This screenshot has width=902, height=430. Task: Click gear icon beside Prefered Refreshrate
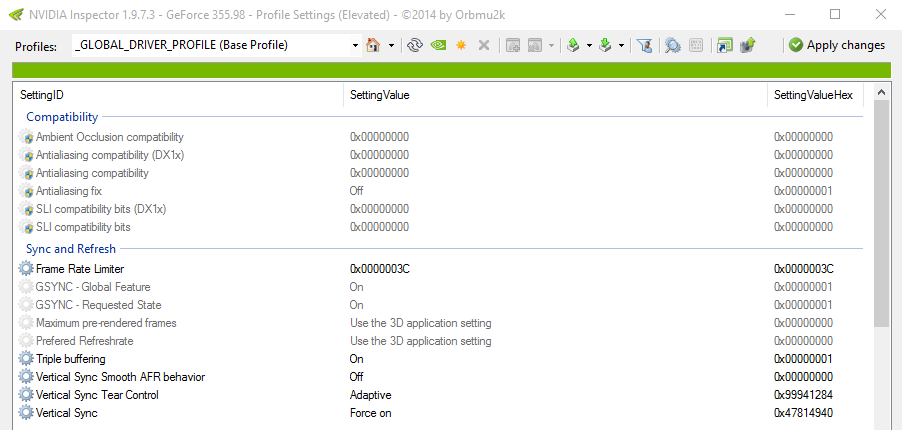coord(26,341)
